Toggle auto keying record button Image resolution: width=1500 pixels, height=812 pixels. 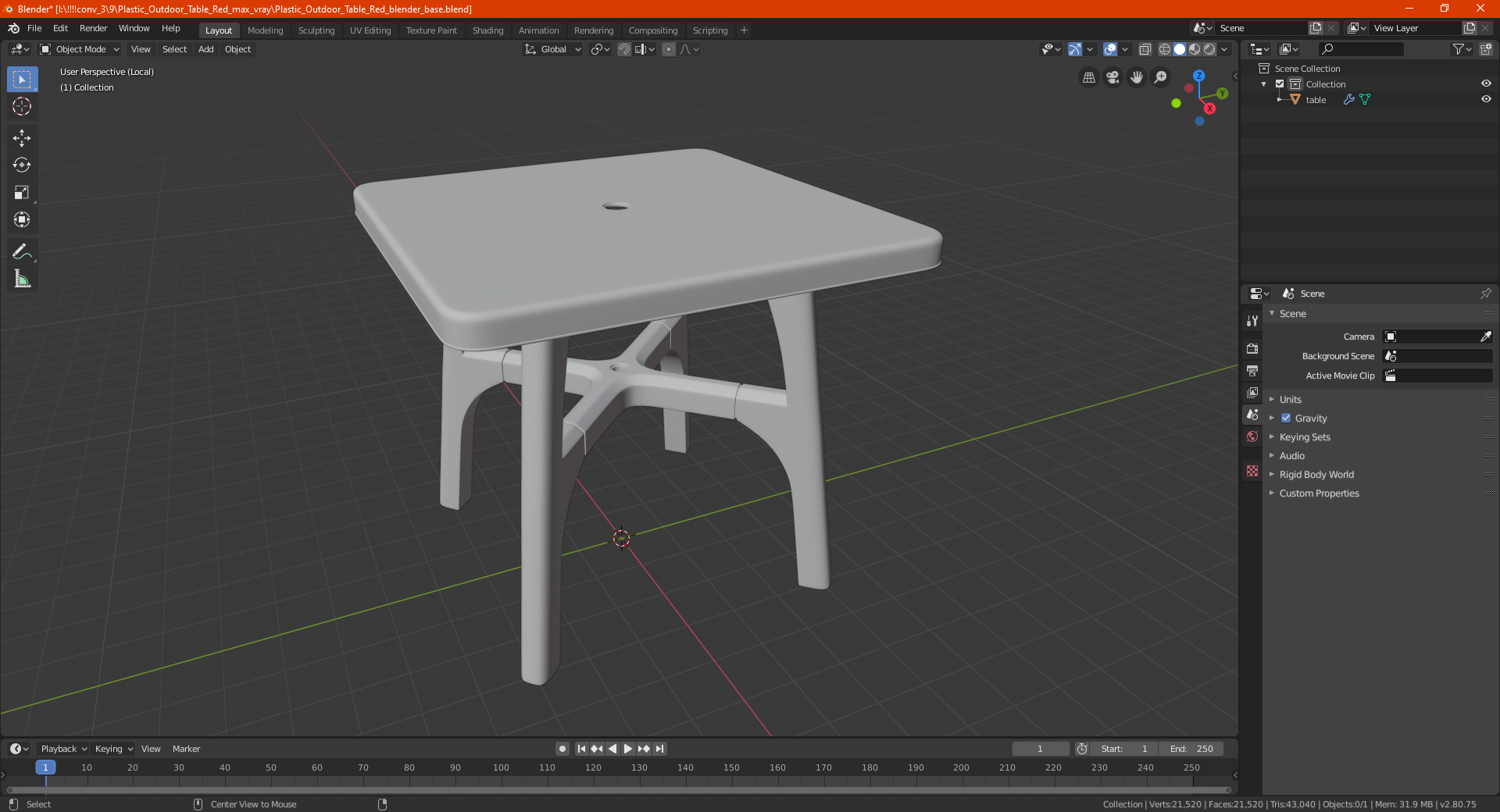click(x=562, y=749)
